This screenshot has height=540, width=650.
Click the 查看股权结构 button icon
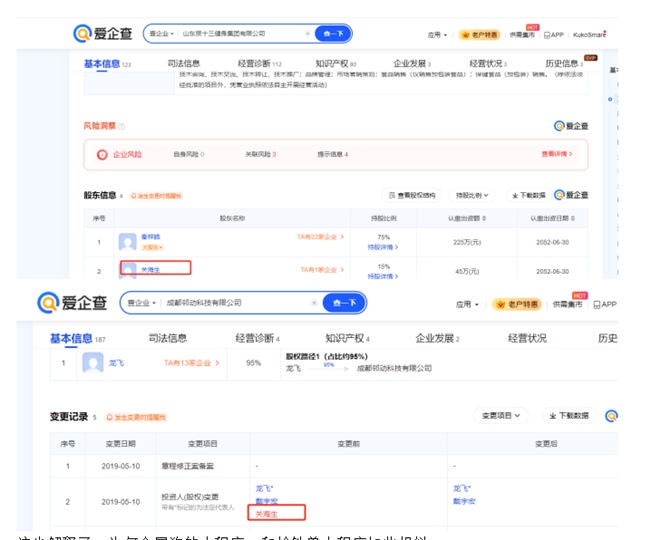[x=391, y=195]
